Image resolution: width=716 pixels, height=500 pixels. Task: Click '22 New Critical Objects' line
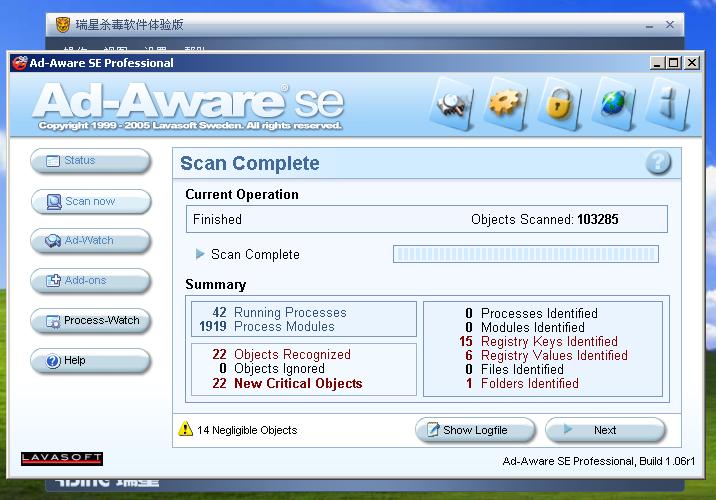pyautogui.click(x=287, y=383)
